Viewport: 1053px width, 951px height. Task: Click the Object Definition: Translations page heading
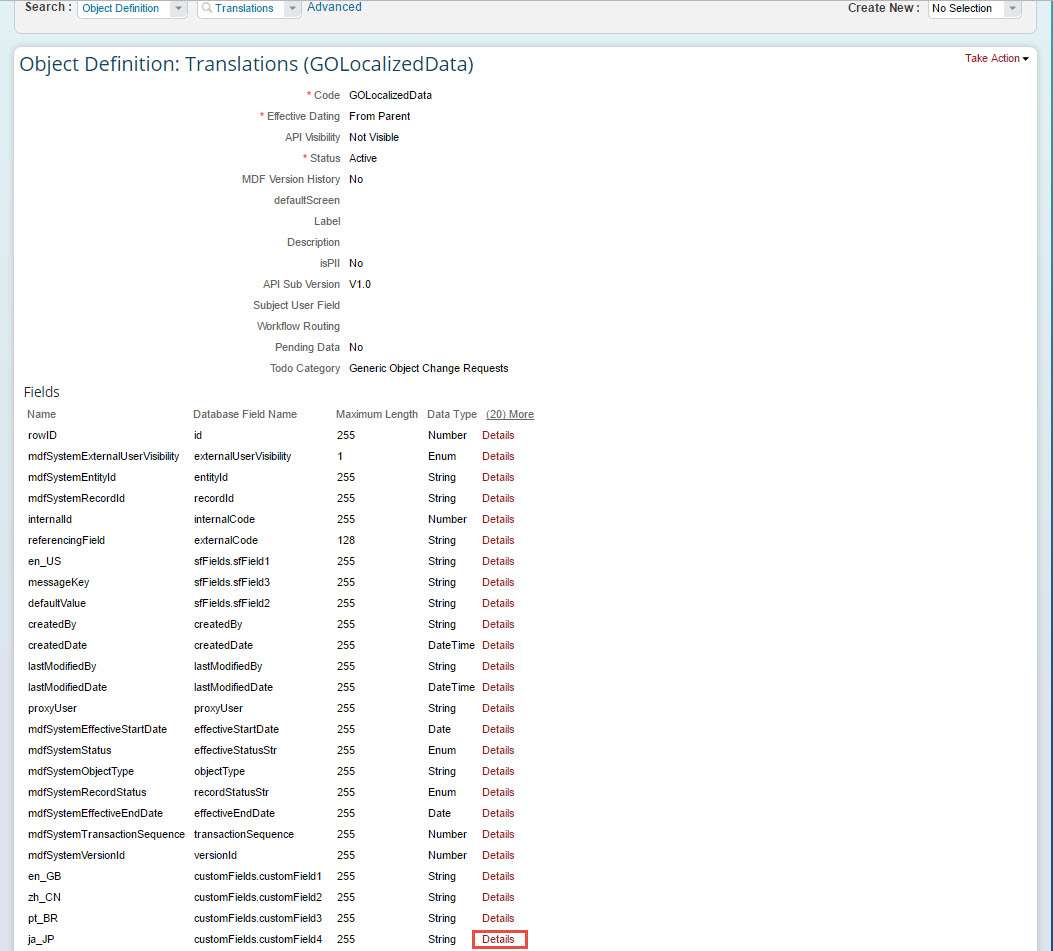click(246, 64)
